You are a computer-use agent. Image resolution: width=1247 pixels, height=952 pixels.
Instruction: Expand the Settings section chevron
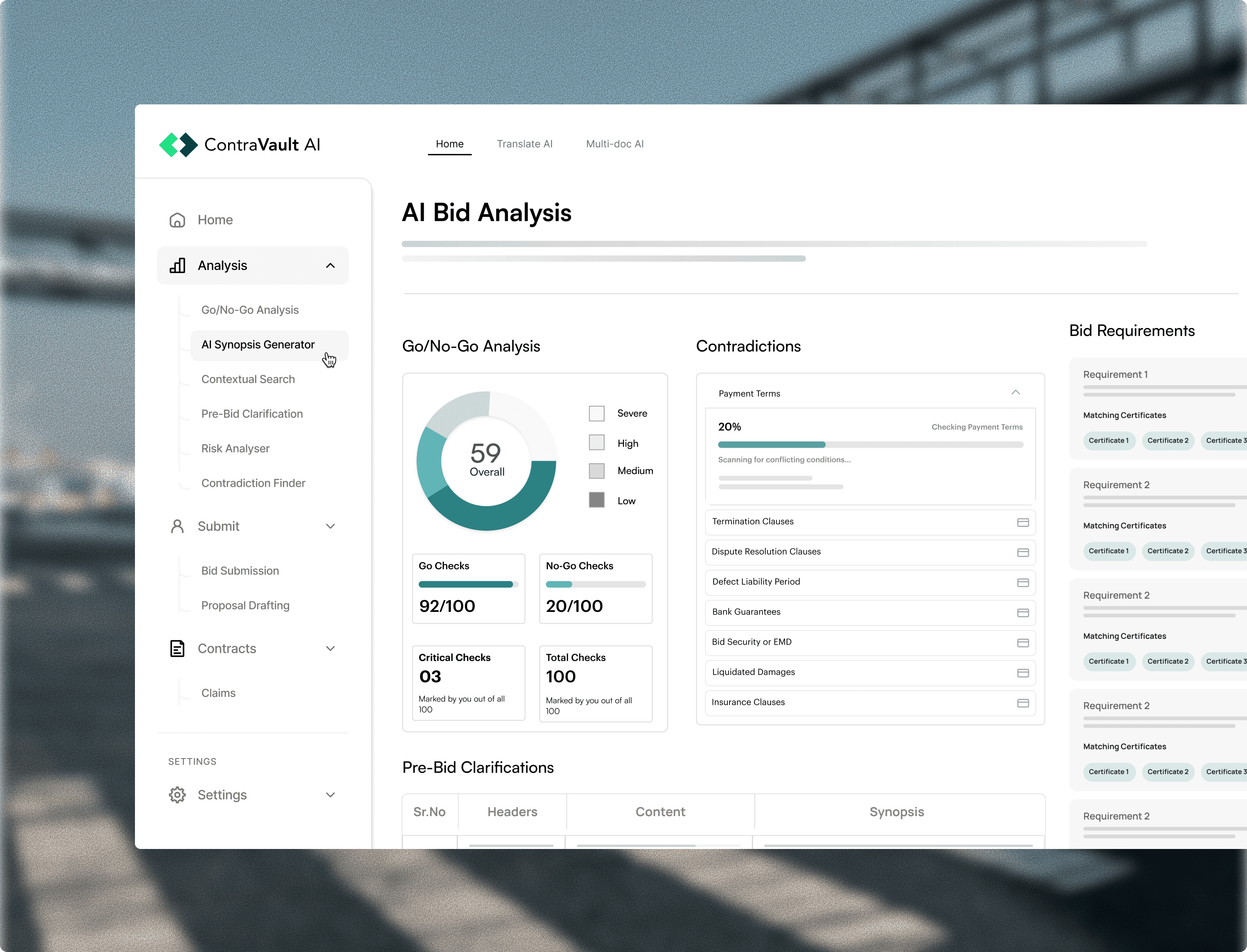pos(330,795)
